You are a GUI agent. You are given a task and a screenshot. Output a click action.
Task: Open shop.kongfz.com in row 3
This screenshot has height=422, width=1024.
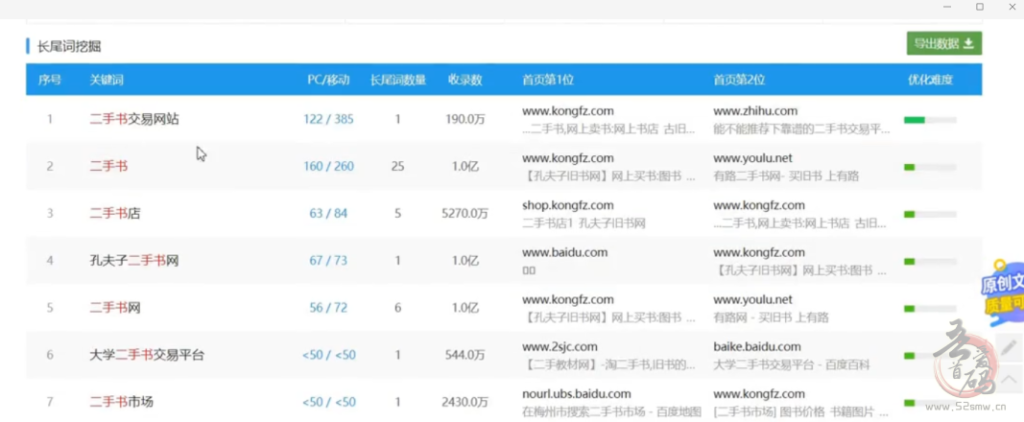568,205
